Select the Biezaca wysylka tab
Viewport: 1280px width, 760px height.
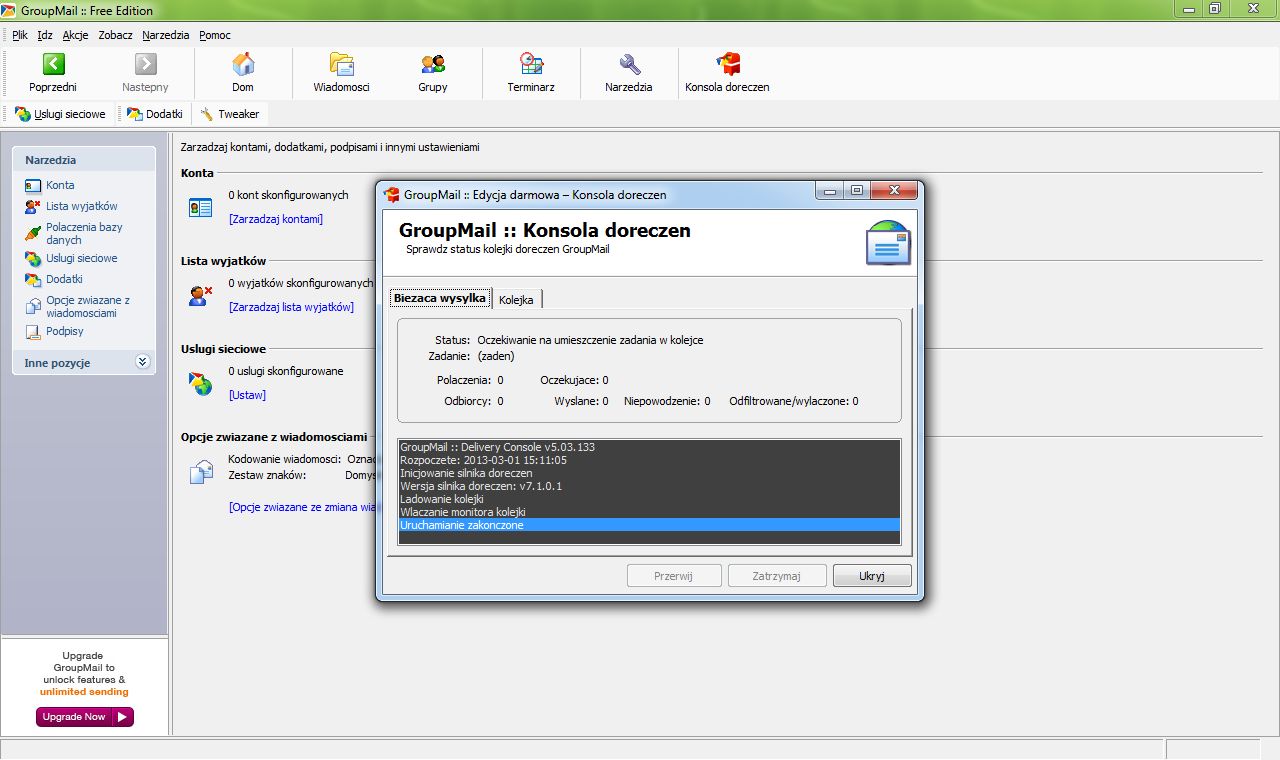pos(440,298)
